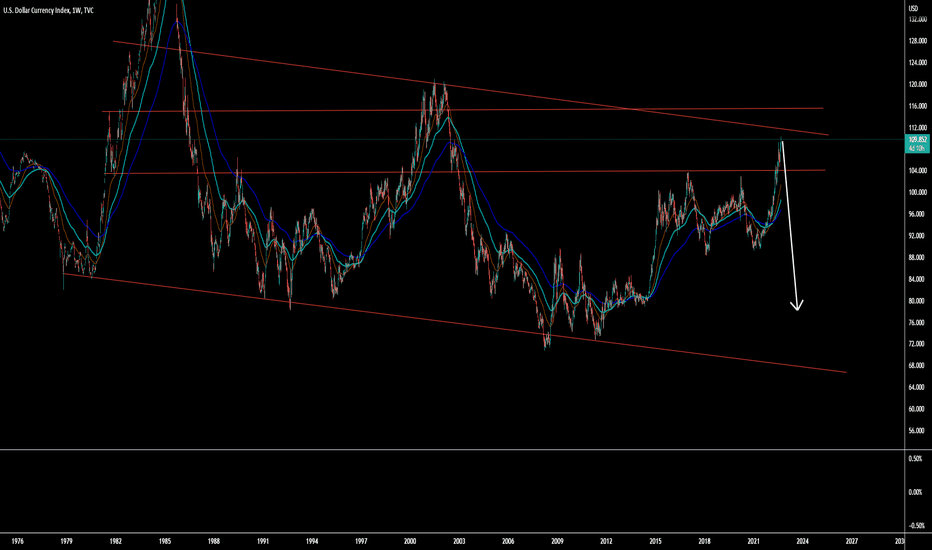This screenshot has height=550, width=932.
Task: Click the 2006 label on time axis
Action: 508,541
